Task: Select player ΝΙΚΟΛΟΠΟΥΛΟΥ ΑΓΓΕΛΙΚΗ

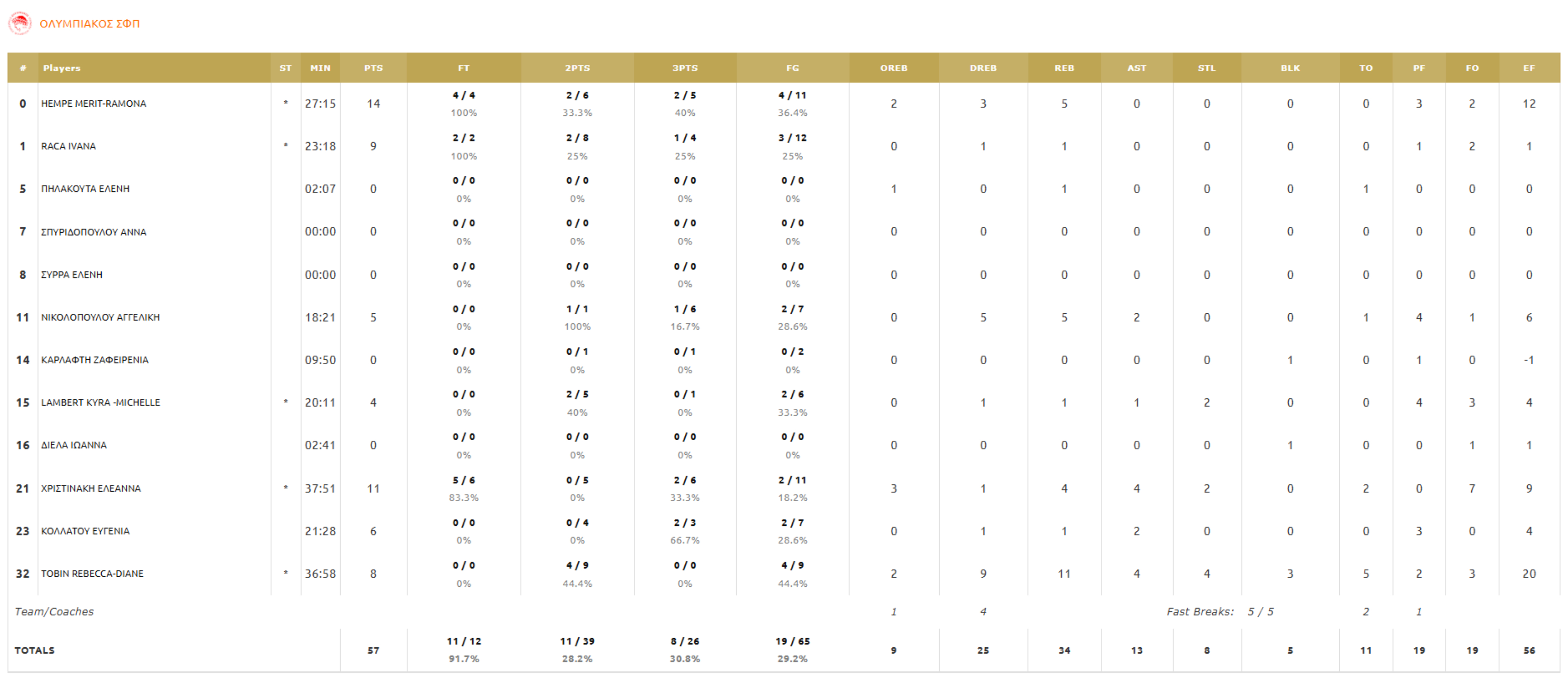Action: (100, 318)
